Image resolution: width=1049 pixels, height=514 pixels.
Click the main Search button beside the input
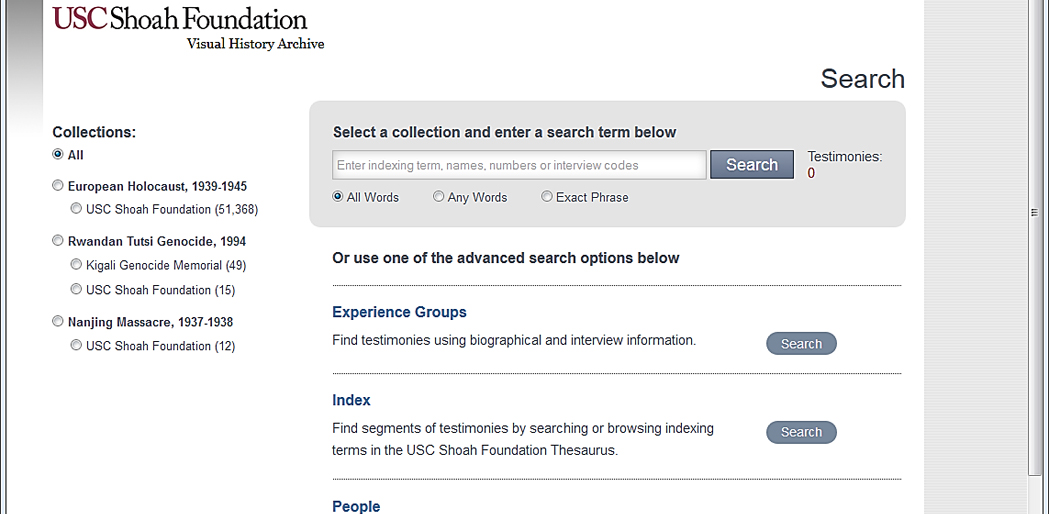tap(752, 165)
